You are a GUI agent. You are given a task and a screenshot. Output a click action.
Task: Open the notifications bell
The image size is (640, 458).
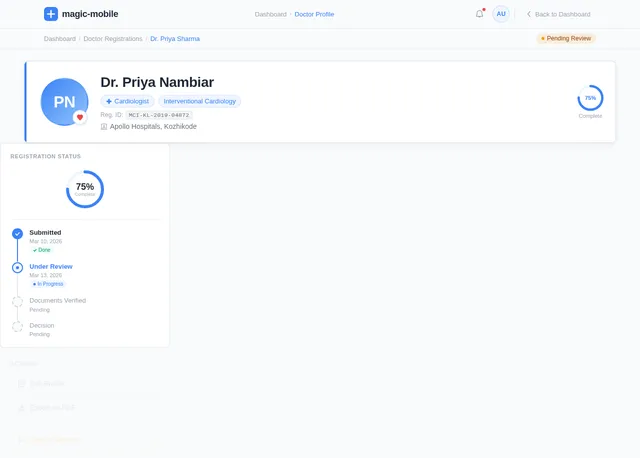pos(479,14)
